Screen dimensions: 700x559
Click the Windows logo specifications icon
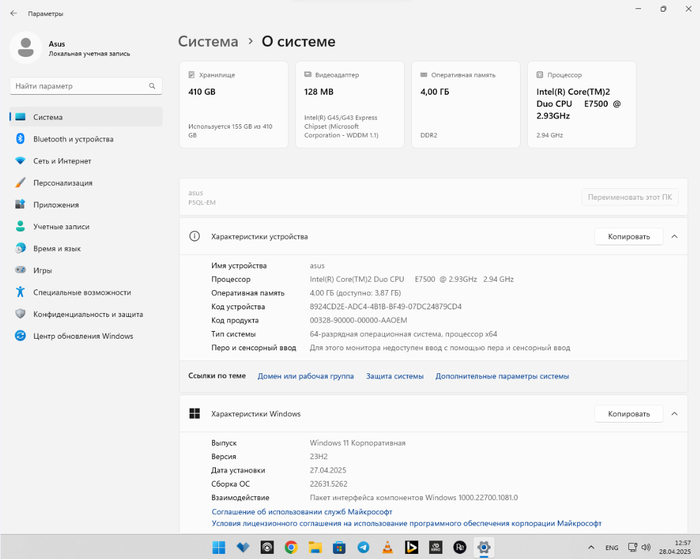point(195,413)
